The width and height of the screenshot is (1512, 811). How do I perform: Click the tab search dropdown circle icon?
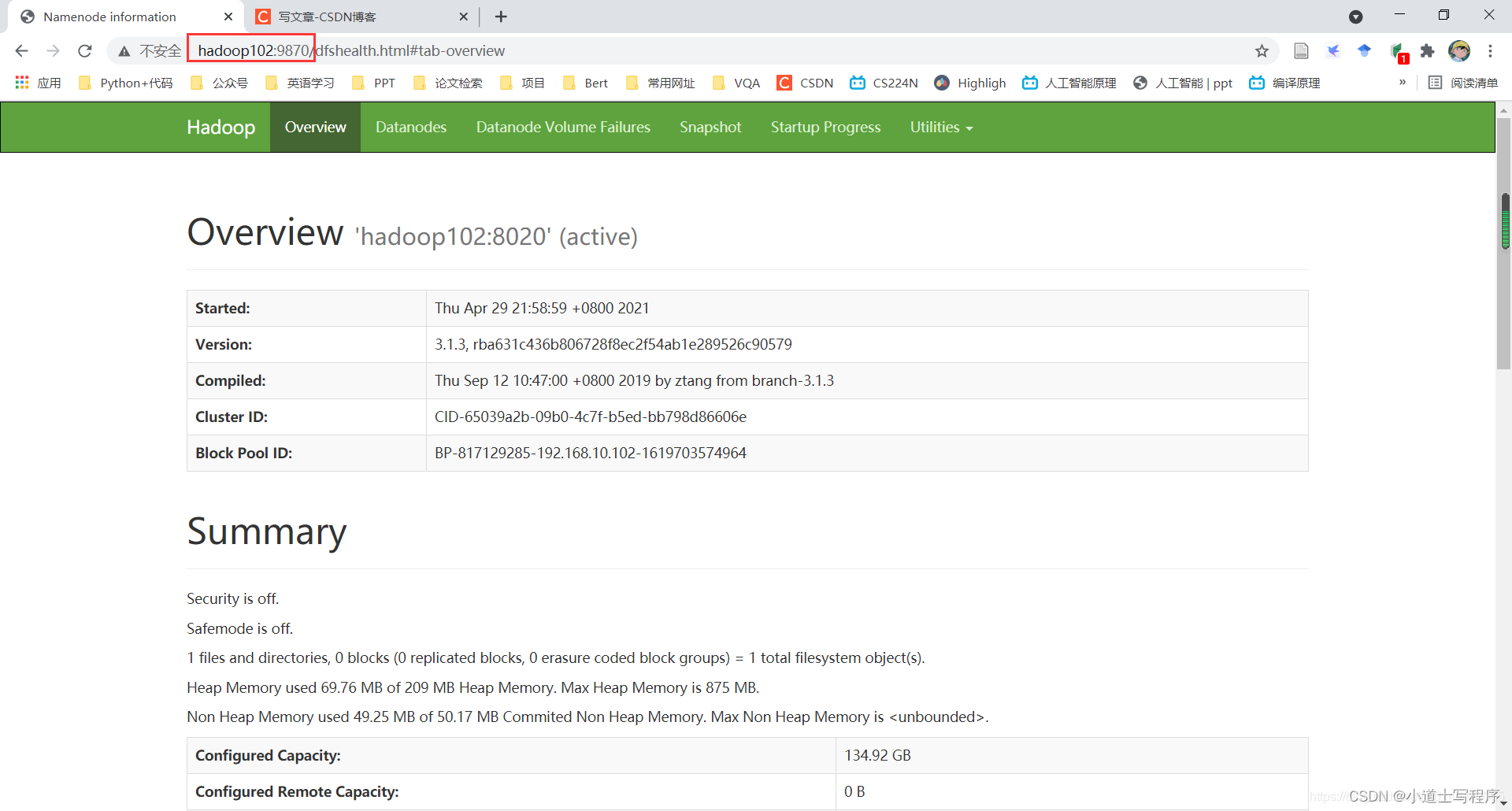(1355, 17)
